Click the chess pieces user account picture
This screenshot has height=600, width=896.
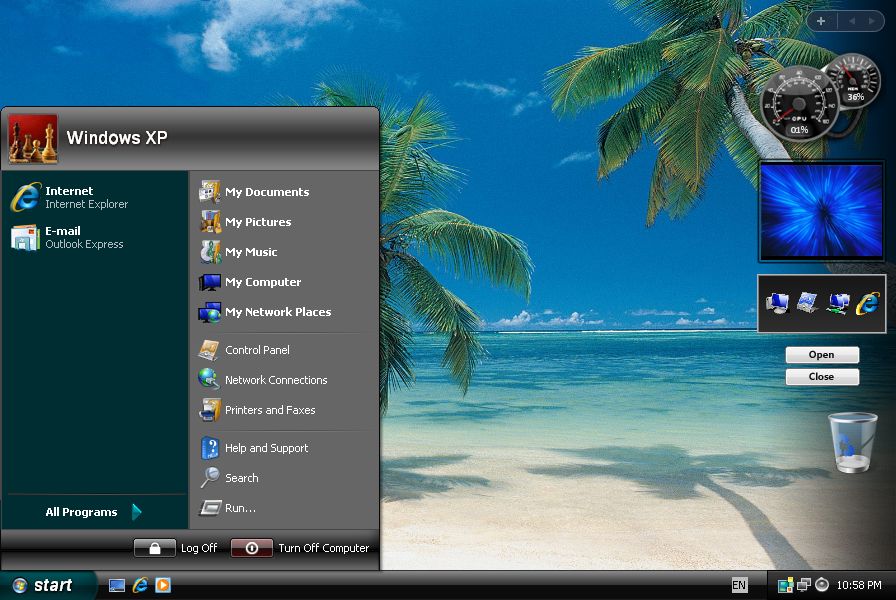point(33,139)
